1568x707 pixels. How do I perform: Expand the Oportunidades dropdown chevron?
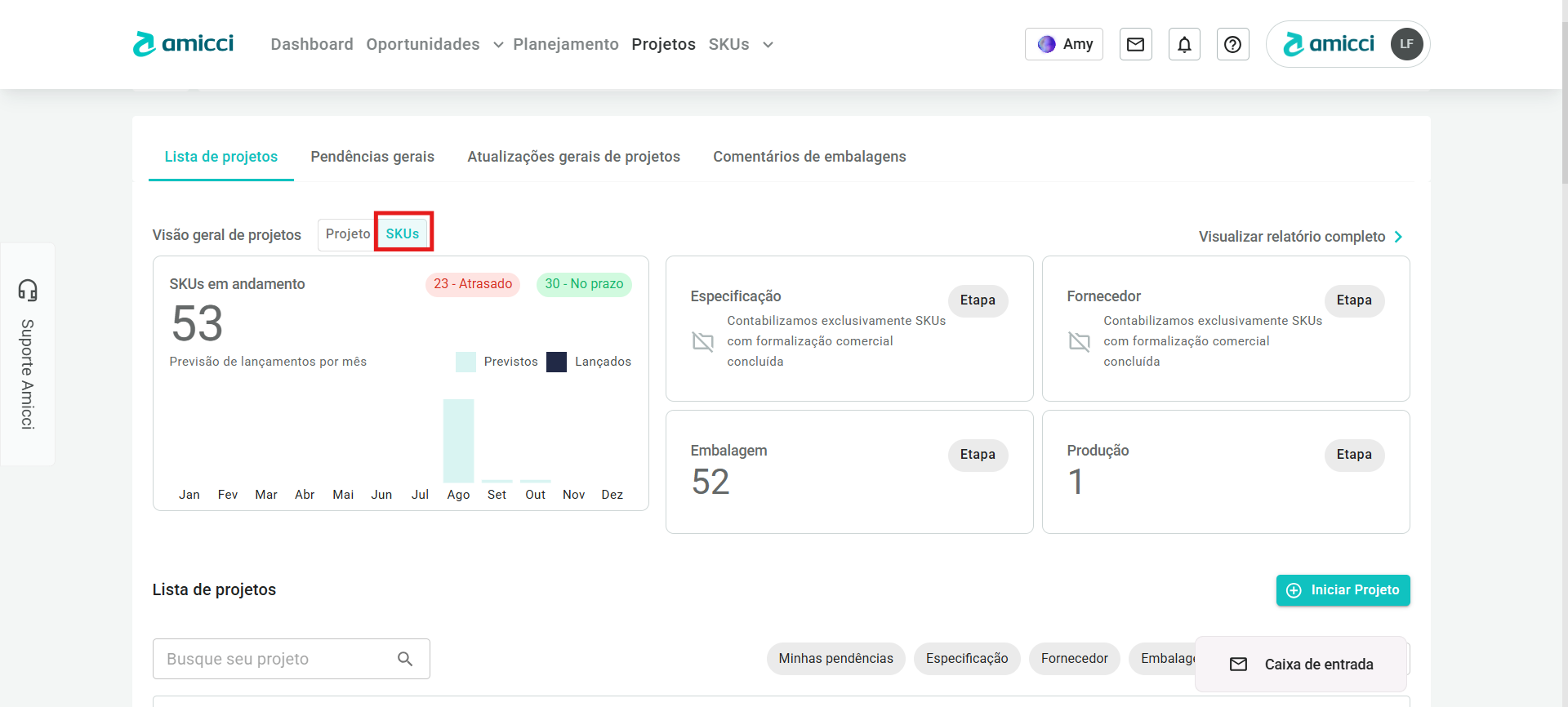click(498, 45)
